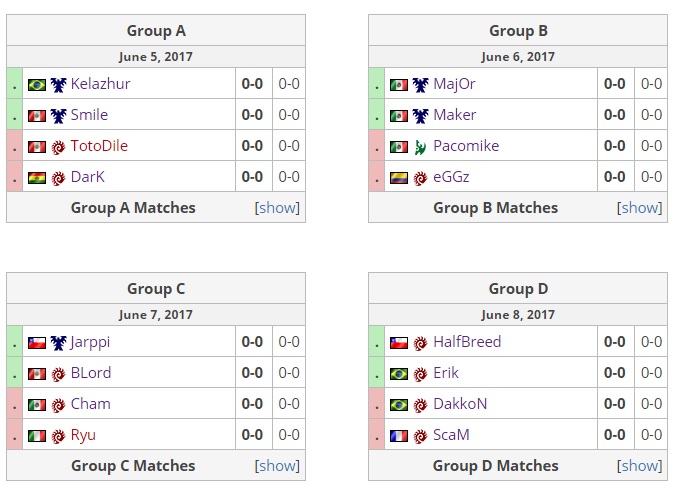Click the Zerg icon beside HalfBreed
This screenshot has height=487, width=677.
click(x=420, y=343)
